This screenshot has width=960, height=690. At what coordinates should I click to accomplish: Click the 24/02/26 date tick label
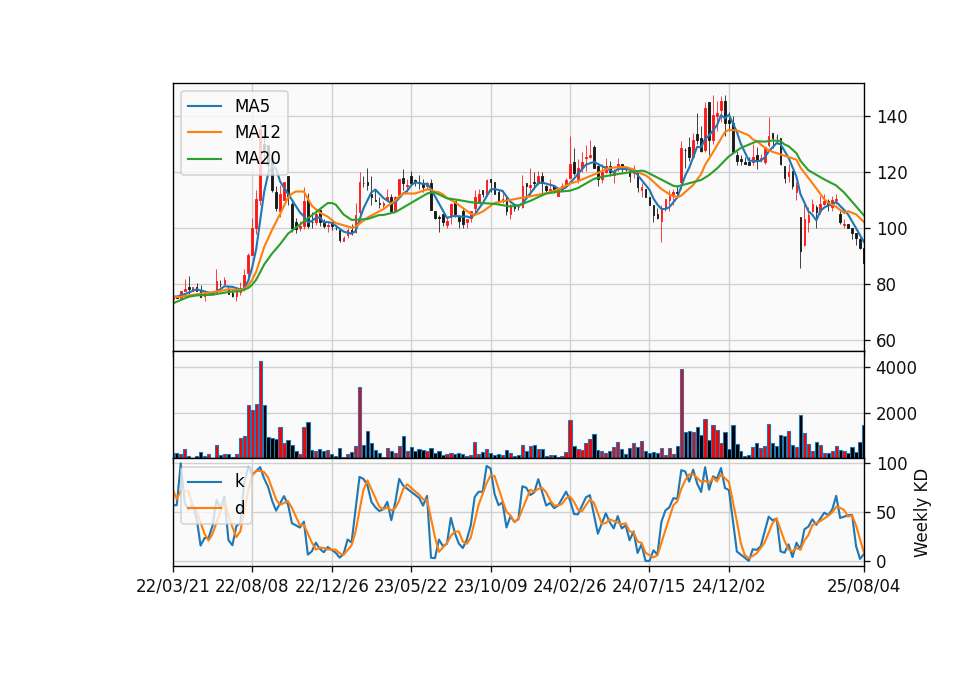coord(569,586)
